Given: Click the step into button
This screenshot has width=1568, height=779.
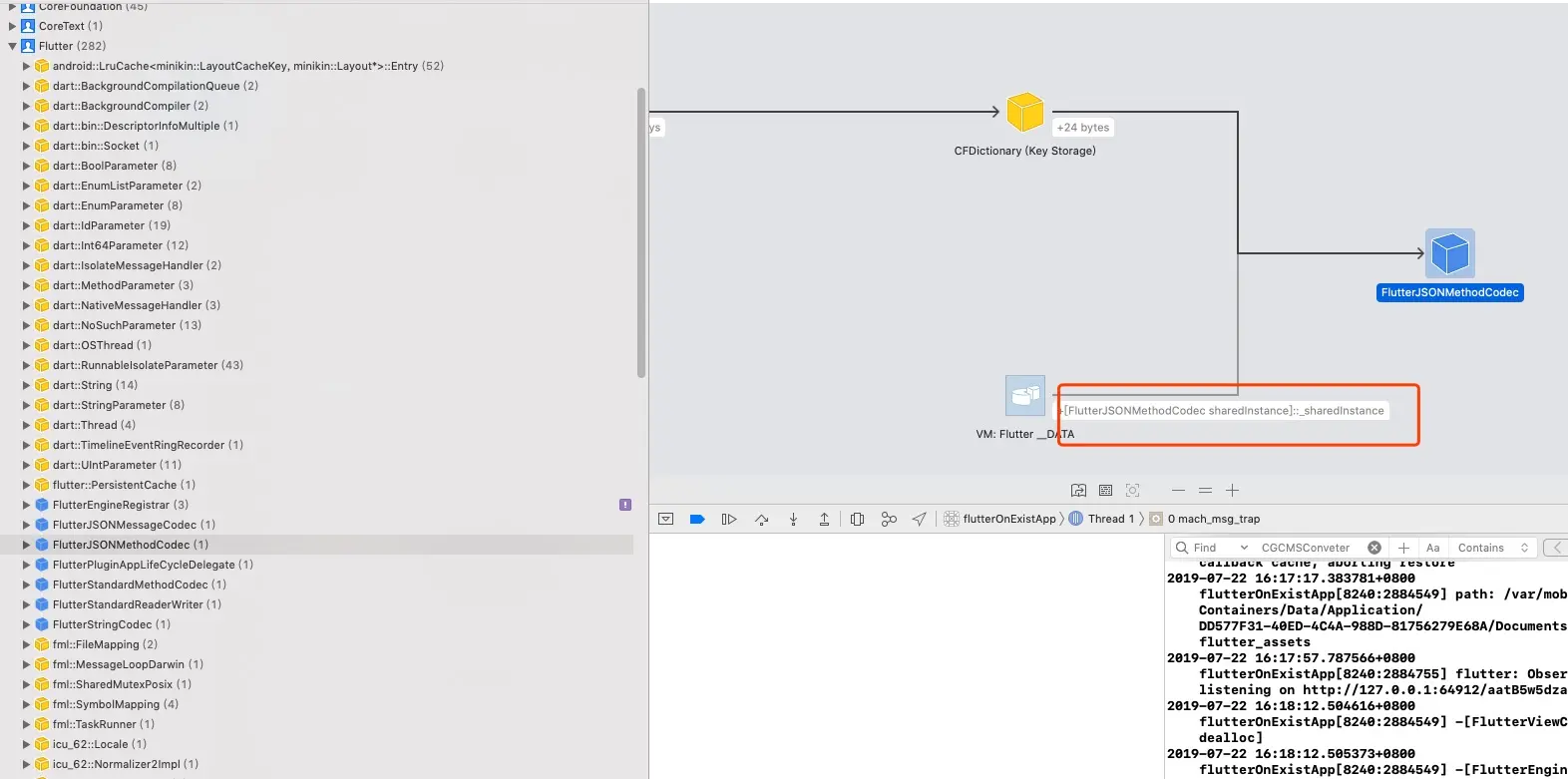Looking at the screenshot, I should (793, 519).
